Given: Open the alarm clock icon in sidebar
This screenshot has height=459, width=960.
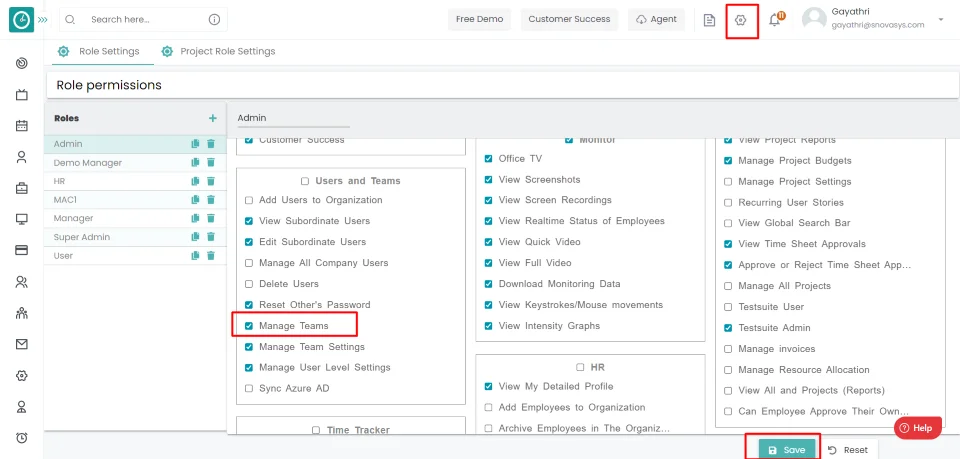Looking at the screenshot, I should tap(21, 437).
